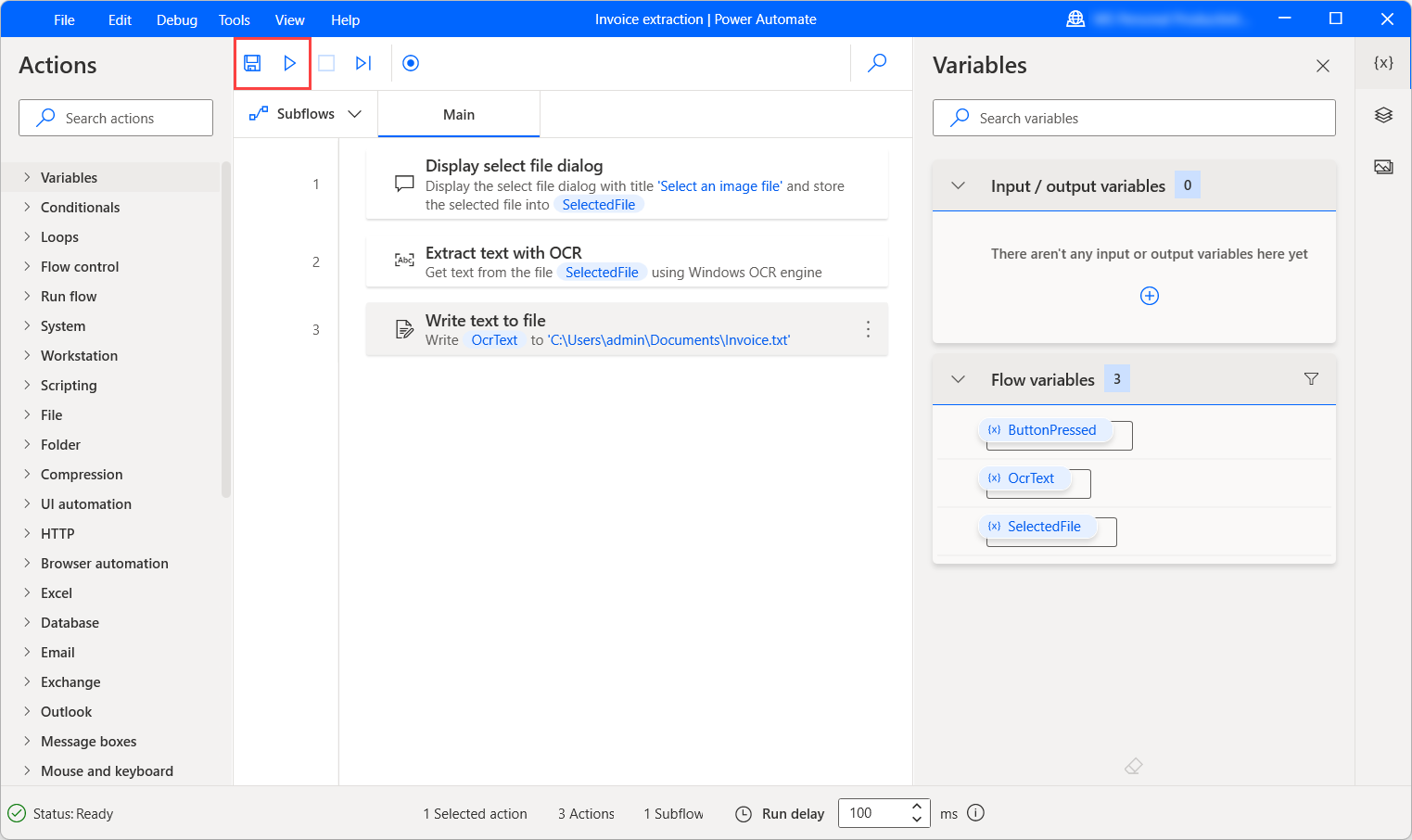Screen dimensions: 1412x840
Task: Expand the HTTP action group
Action: pos(27,533)
